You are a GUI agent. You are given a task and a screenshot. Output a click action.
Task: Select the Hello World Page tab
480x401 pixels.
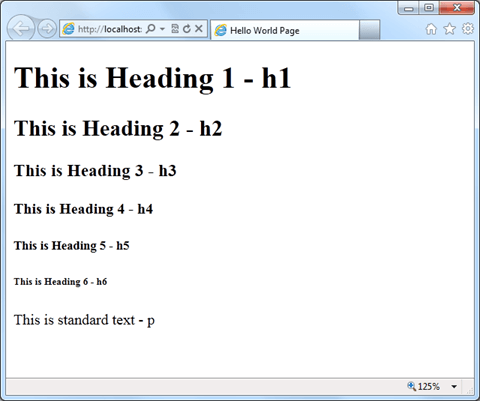(x=285, y=30)
